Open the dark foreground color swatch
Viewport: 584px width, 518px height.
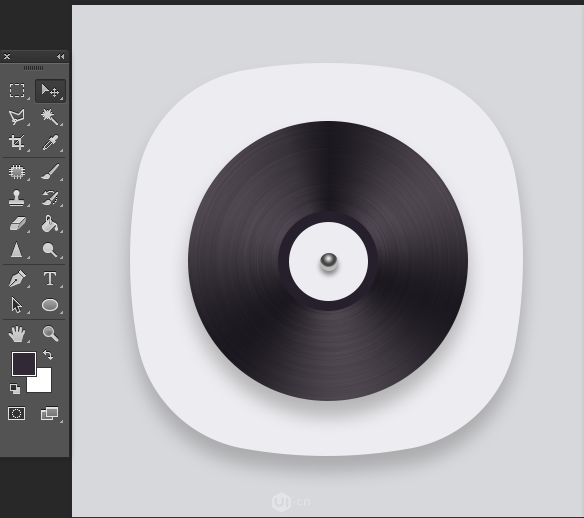pos(24,364)
